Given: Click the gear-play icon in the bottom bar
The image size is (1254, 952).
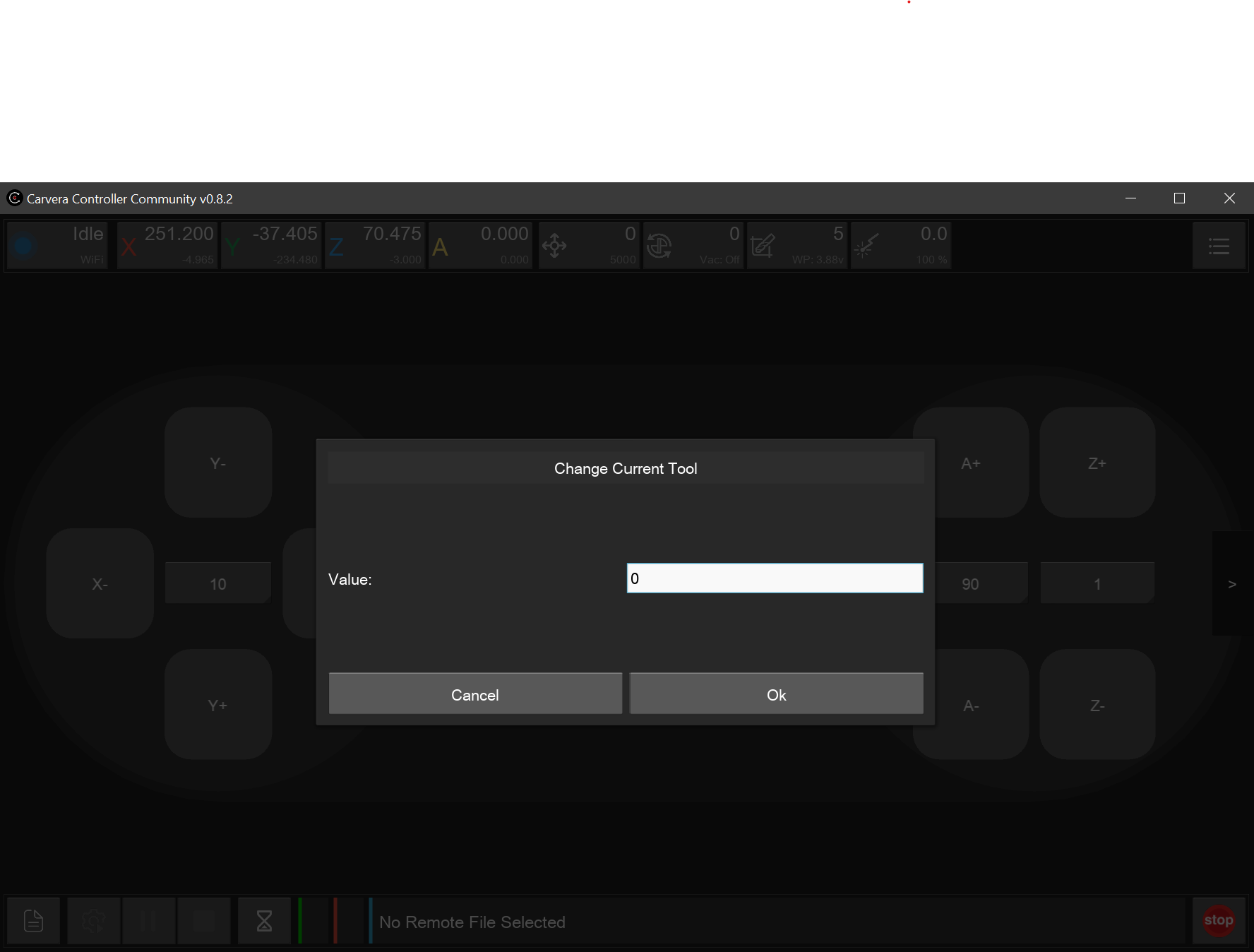Looking at the screenshot, I should [93, 921].
